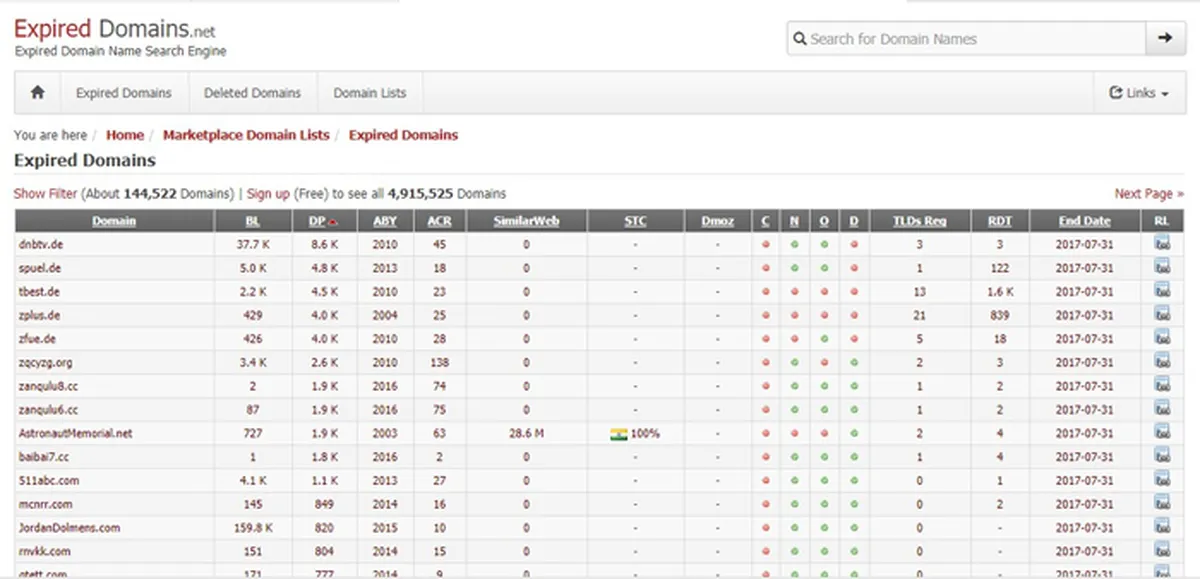
Task: Open Expired Domains breadcrumb link
Action: (x=403, y=135)
